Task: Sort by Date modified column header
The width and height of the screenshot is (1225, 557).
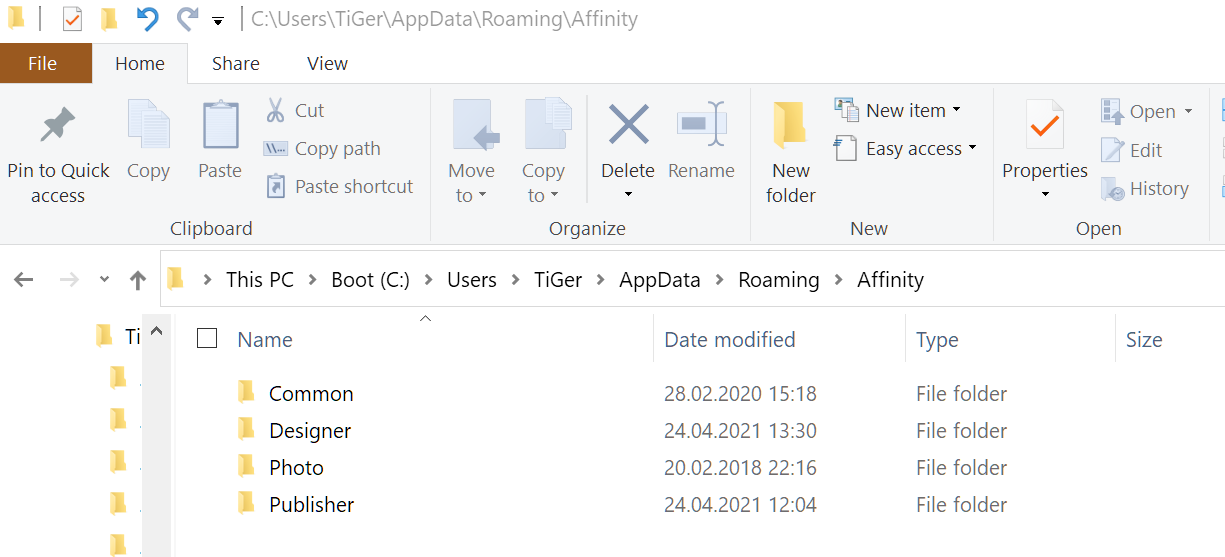Action: pyautogui.click(x=730, y=340)
